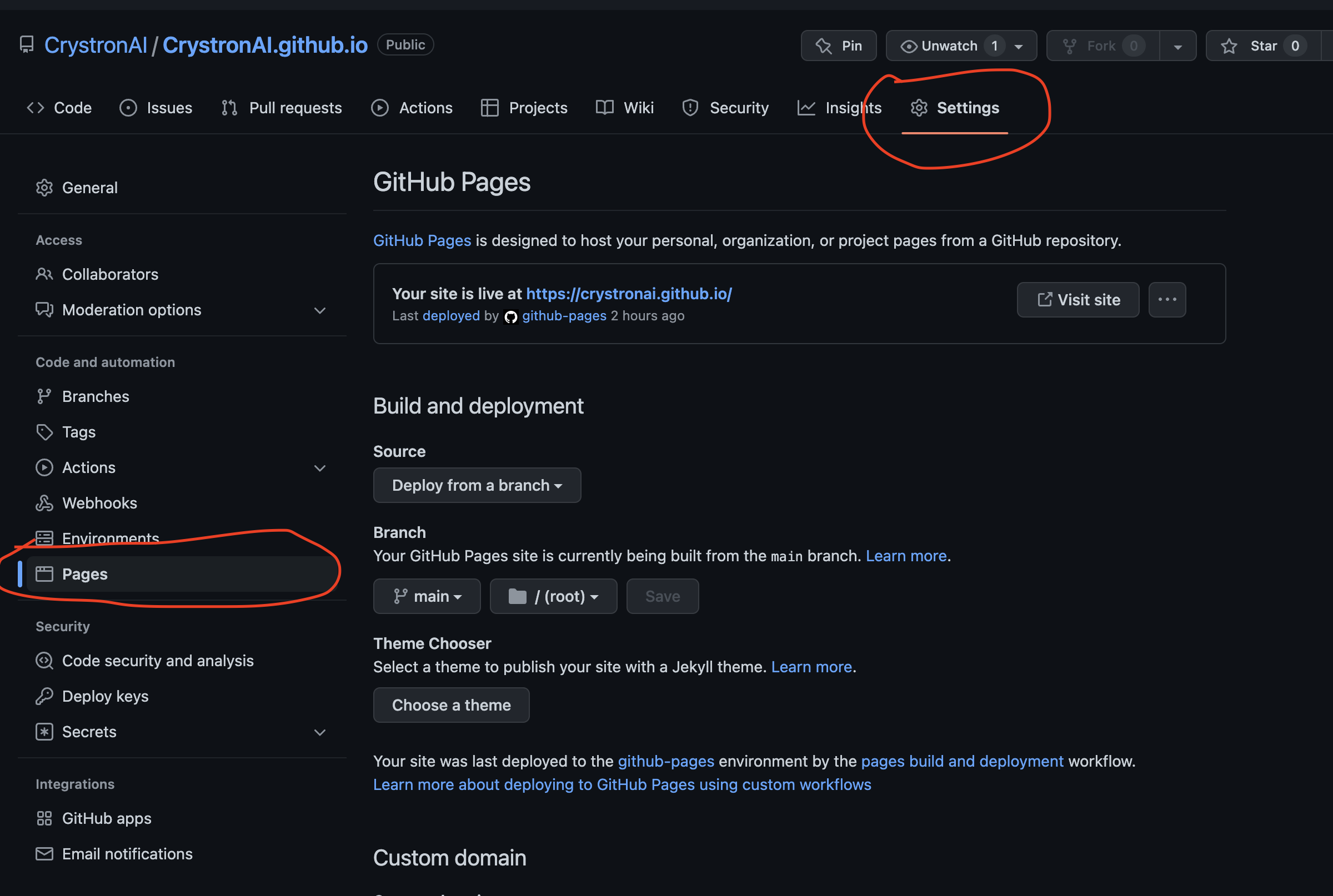Open the three-dot site options menu
The width and height of the screenshot is (1333, 896).
(1167, 299)
